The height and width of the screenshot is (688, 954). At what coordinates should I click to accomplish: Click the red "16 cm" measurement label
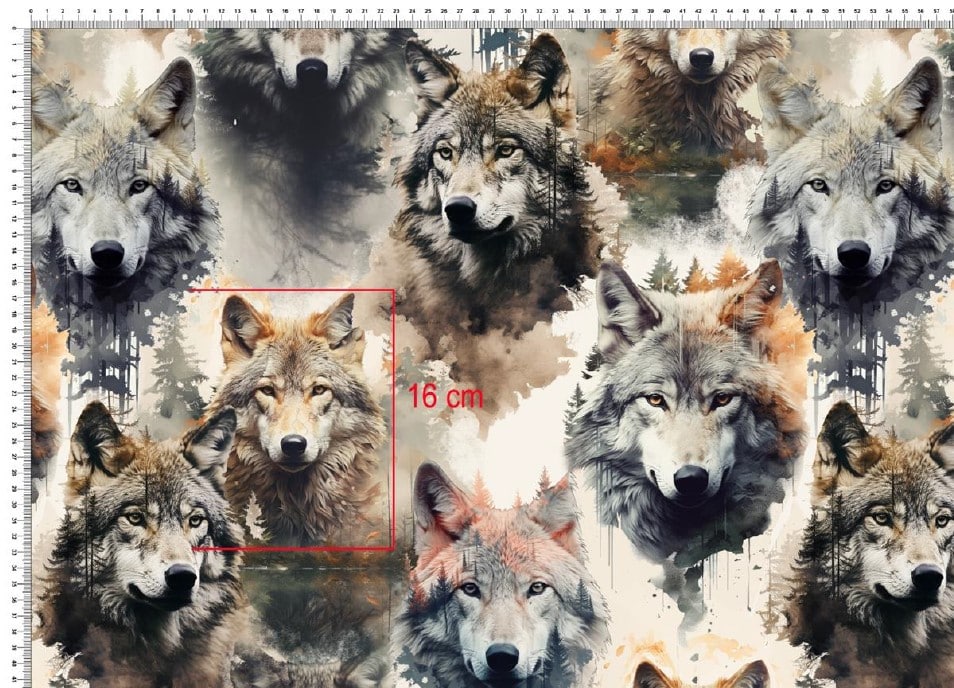click(446, 396)
